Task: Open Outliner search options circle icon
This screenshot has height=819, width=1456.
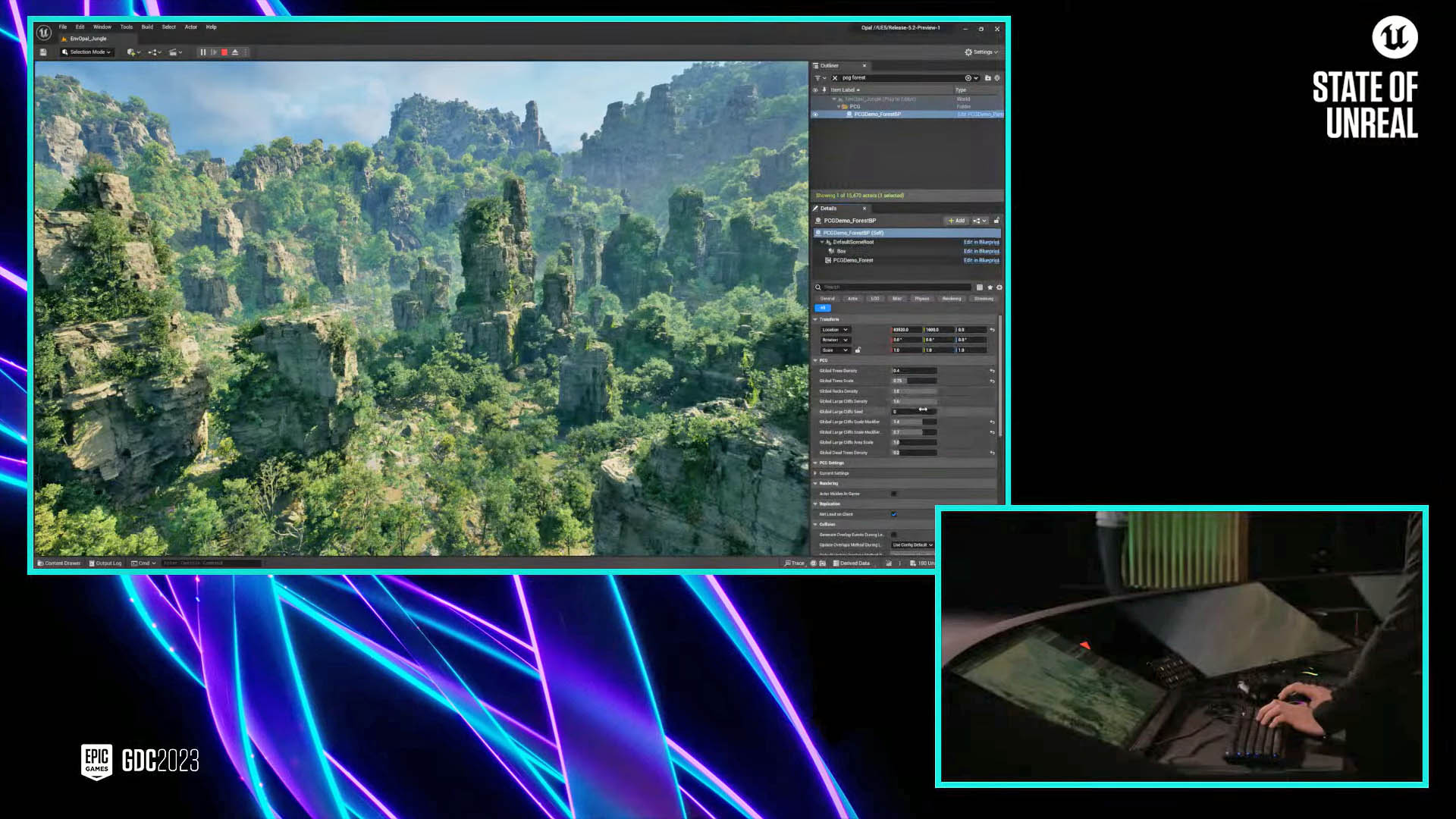Action: pos(968,78)
